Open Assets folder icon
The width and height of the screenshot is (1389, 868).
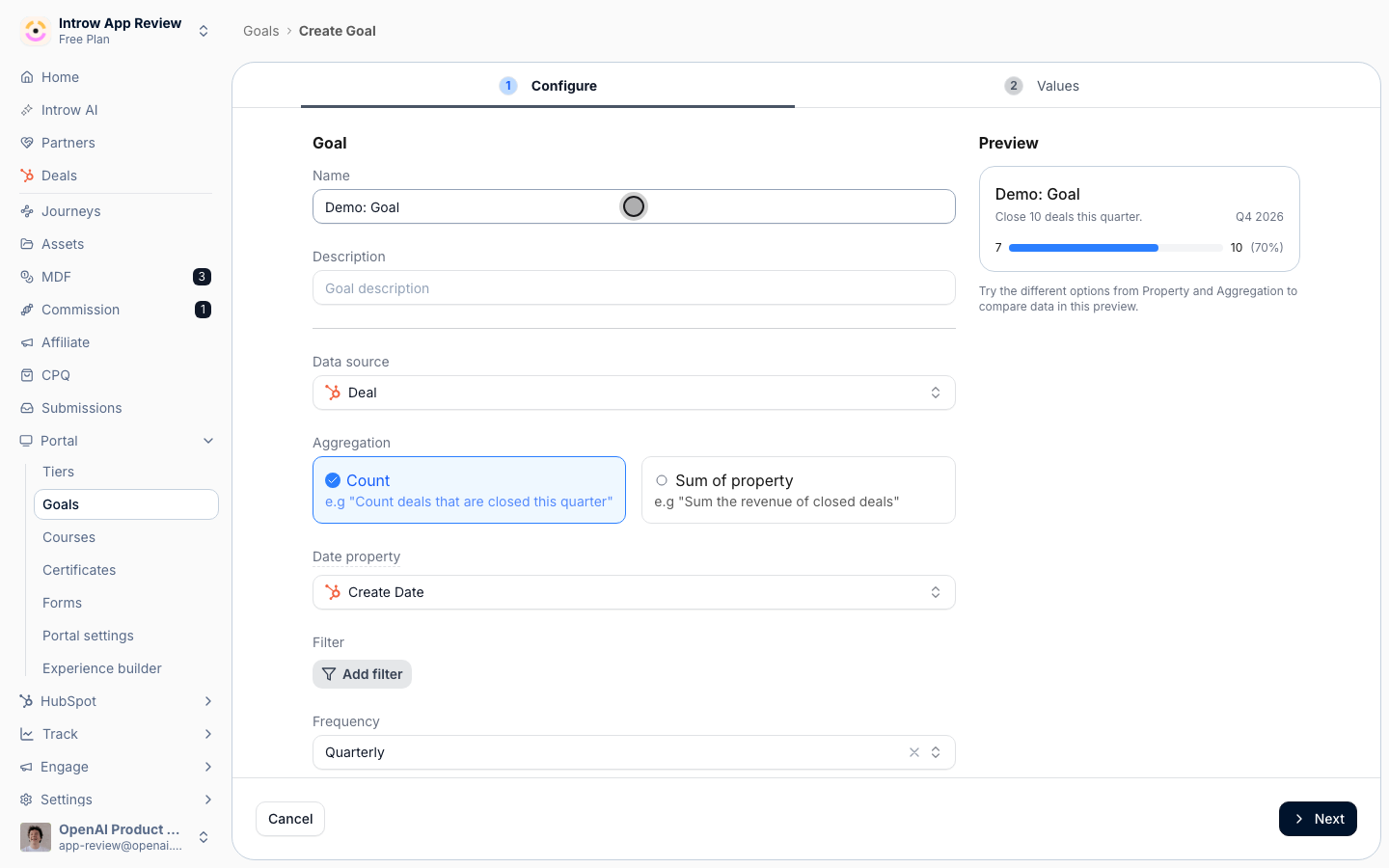[27, 244]
